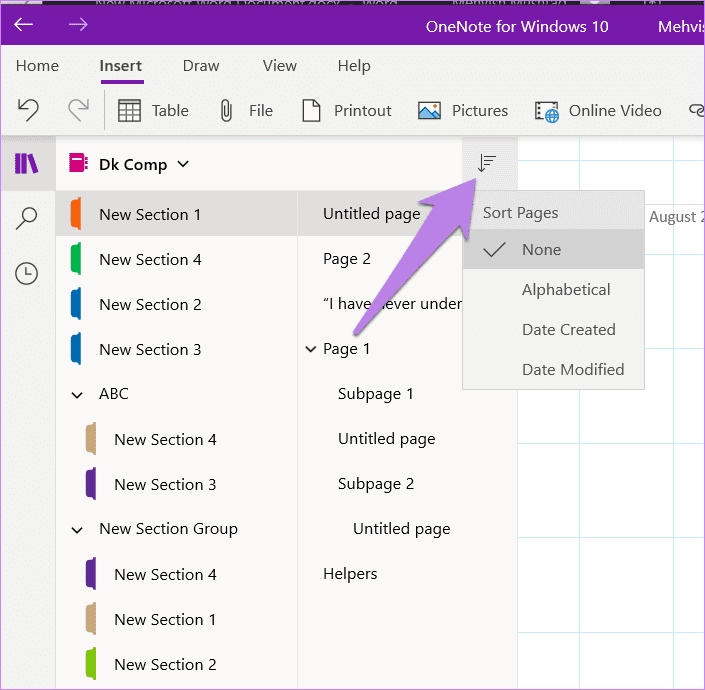Redo the last action

(x=78, y=110)
